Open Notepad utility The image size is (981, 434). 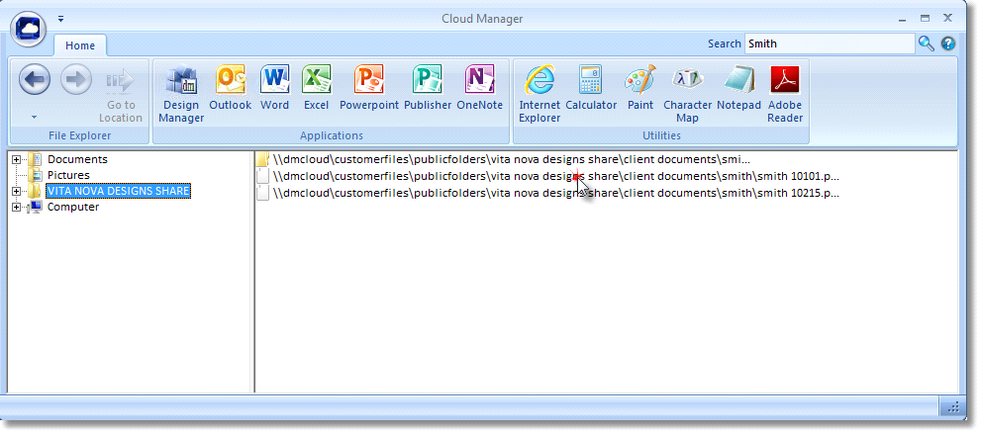[x=739, y=87]
